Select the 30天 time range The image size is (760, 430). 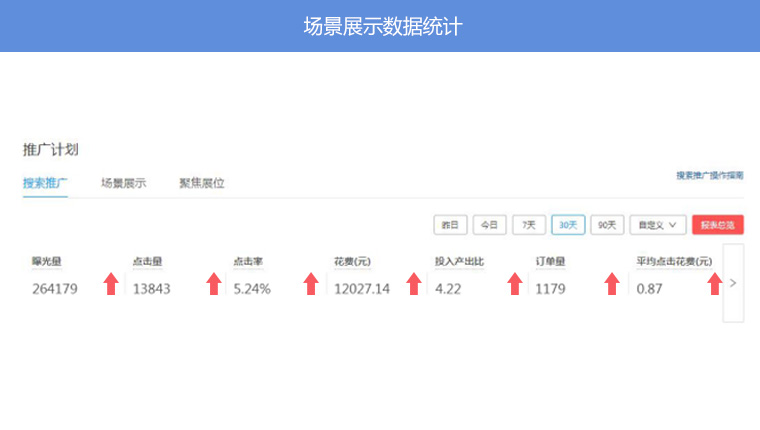click(568, 225)
